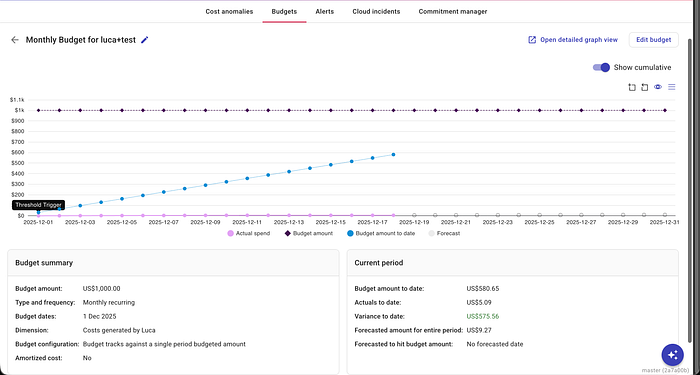The image size is (700, 375).
Task: Switch to the Cost anomalies tab
Action: pyautogui.click(x=229, y=12)
